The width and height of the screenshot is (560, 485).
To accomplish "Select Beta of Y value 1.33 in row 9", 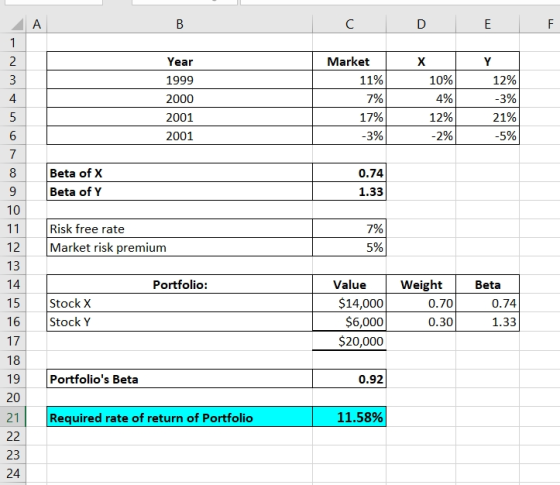I will (349, 191).
